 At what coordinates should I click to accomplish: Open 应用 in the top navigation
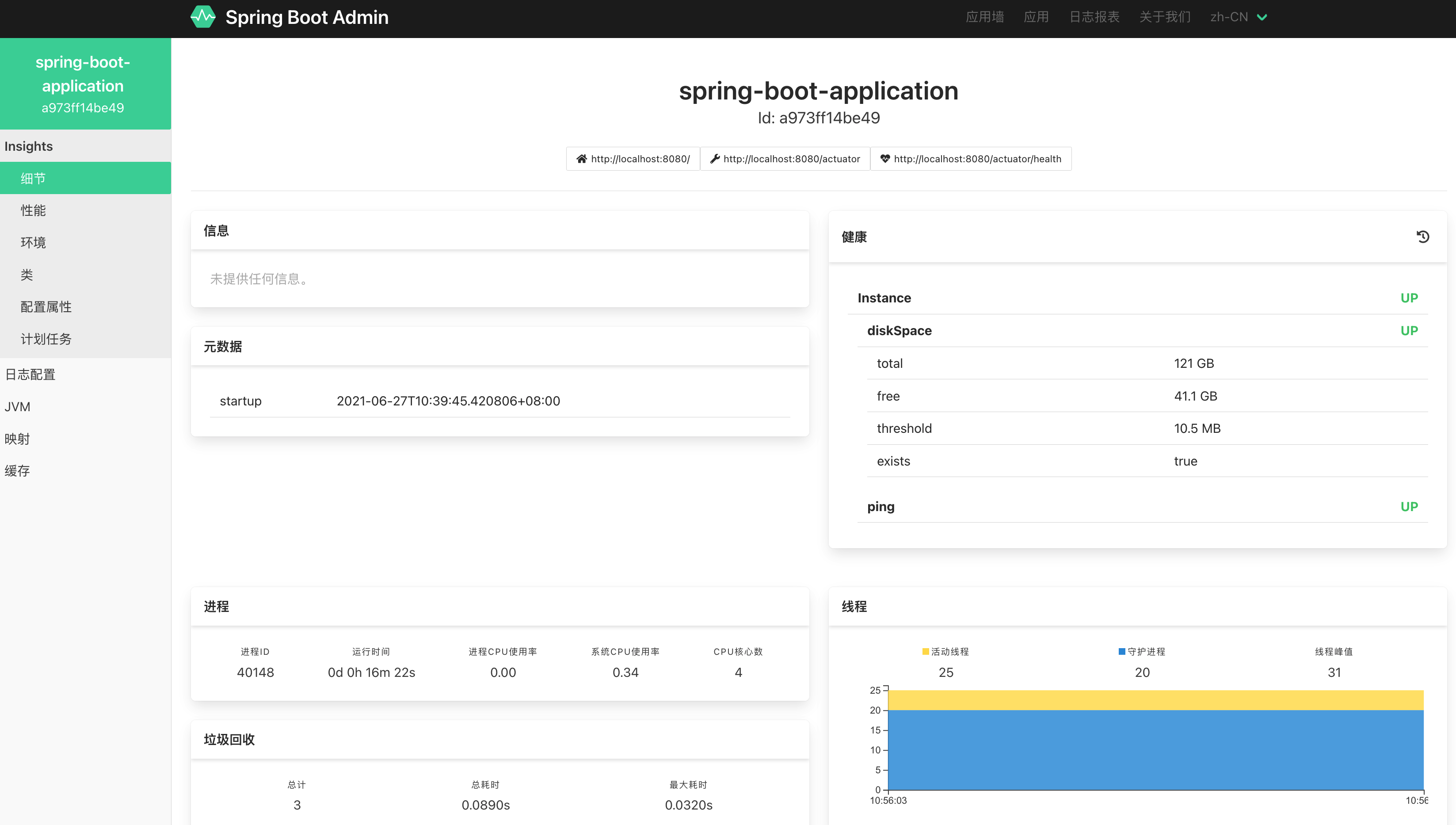click(1037, 17)
